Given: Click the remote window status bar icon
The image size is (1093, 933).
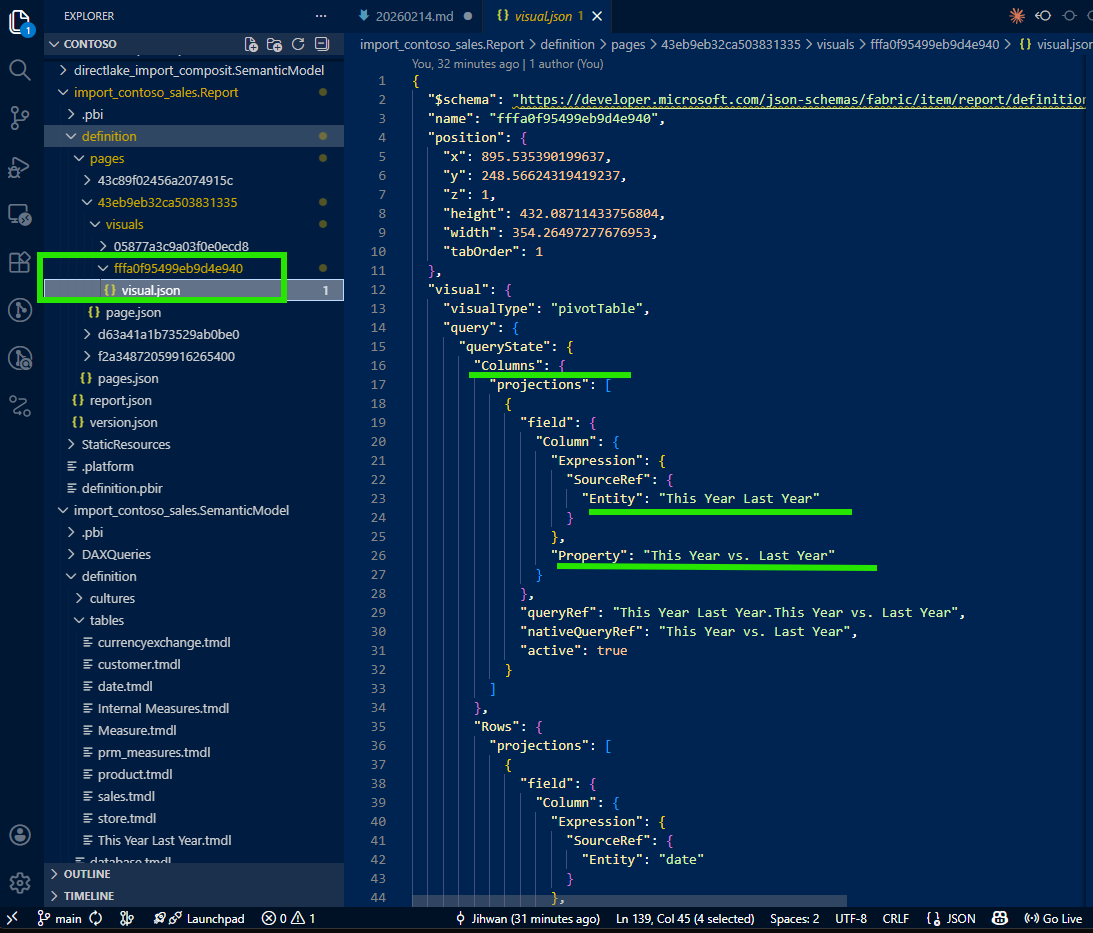Looking at the screenshot, I should pos(12,918).
